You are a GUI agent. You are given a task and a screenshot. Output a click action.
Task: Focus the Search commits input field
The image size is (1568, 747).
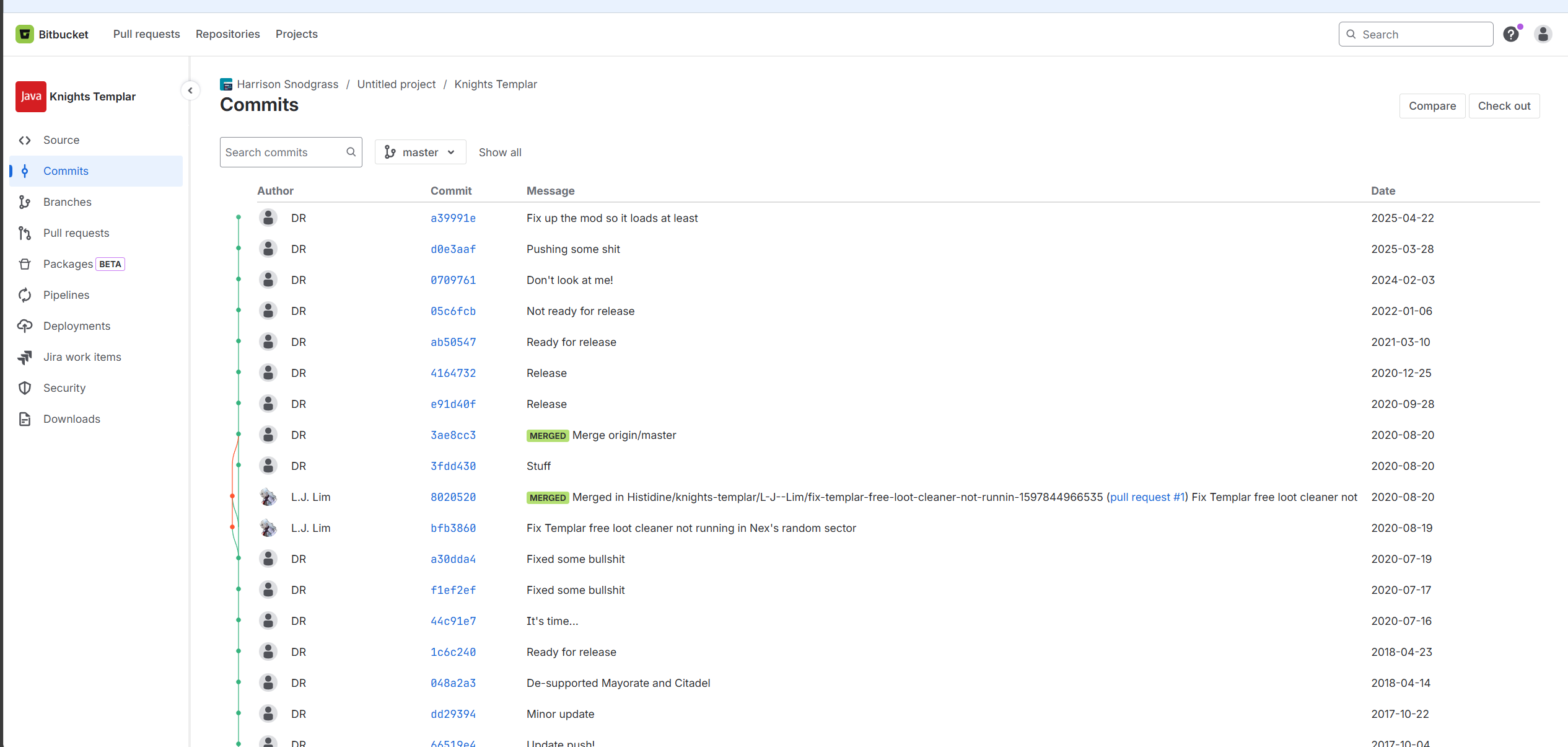282,152
